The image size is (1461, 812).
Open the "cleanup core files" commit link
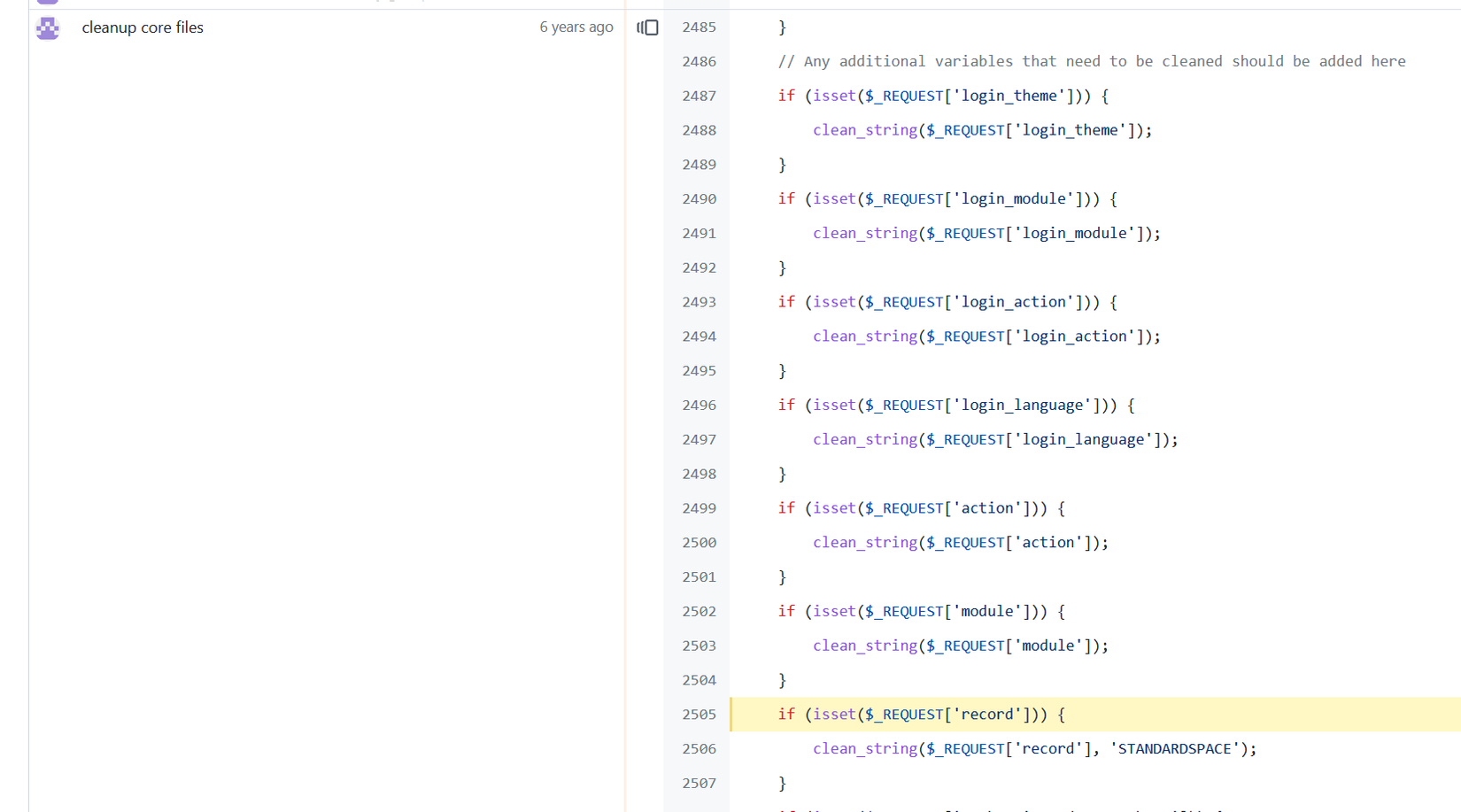tap(143, 27)
